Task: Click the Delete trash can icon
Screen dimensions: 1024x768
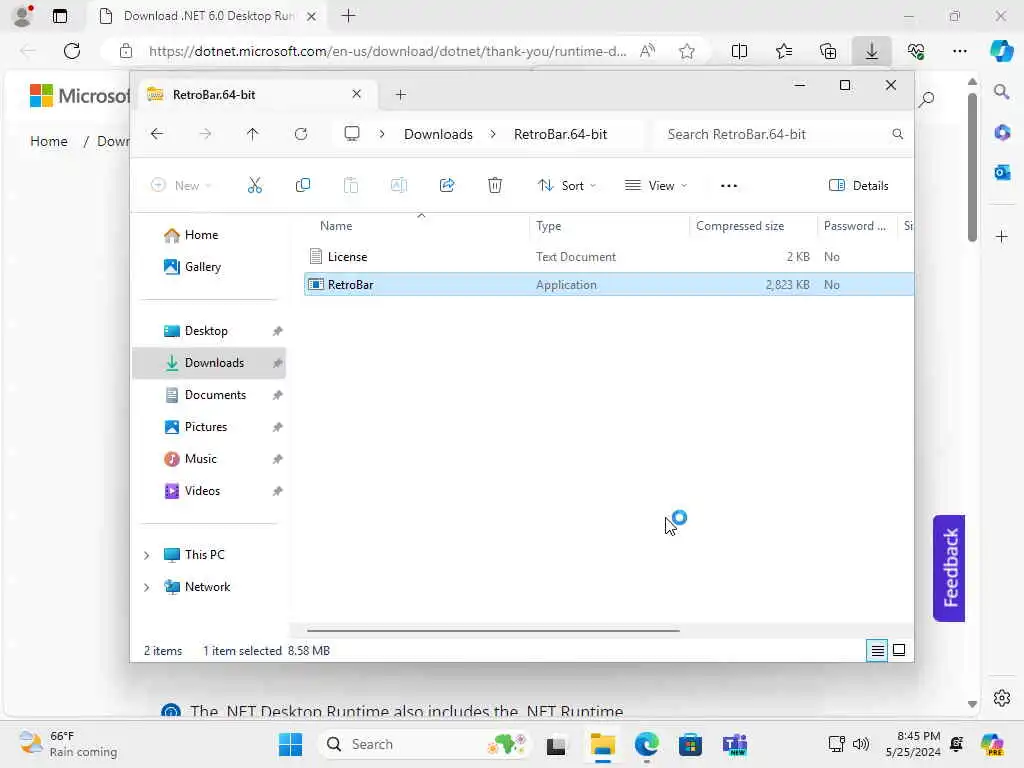Action: (x=495, y=185)
